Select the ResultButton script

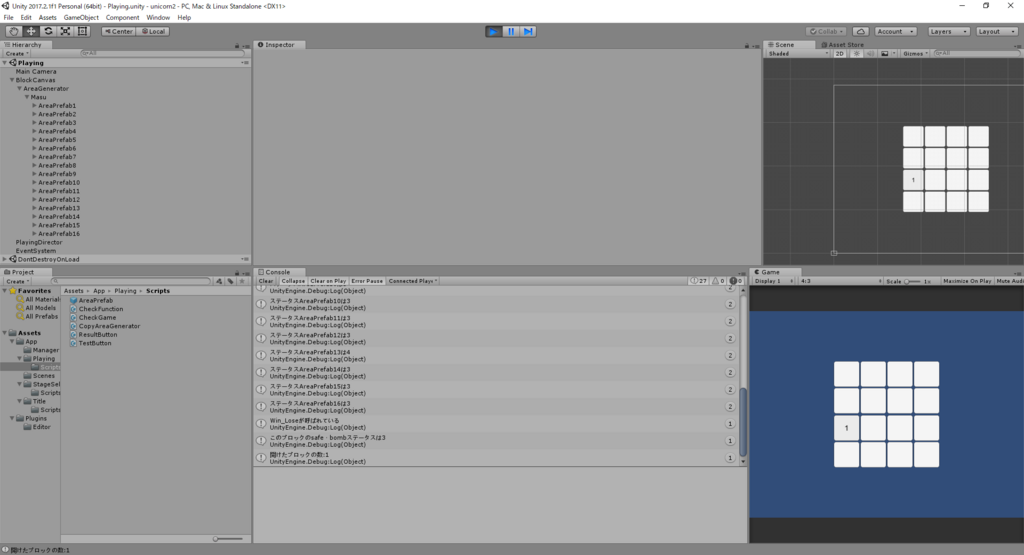[94, 334]
